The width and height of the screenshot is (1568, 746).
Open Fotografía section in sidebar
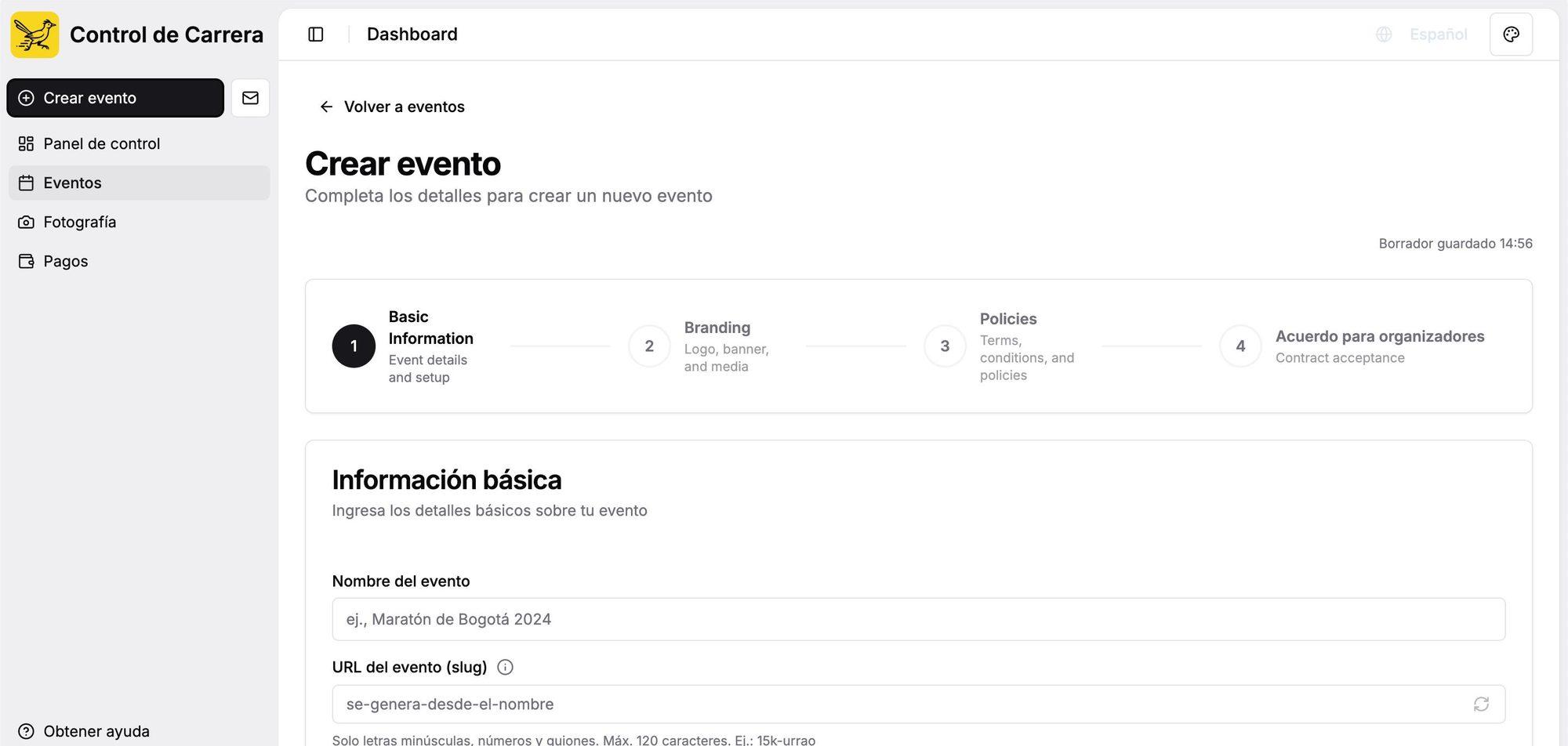coord(140,222)
